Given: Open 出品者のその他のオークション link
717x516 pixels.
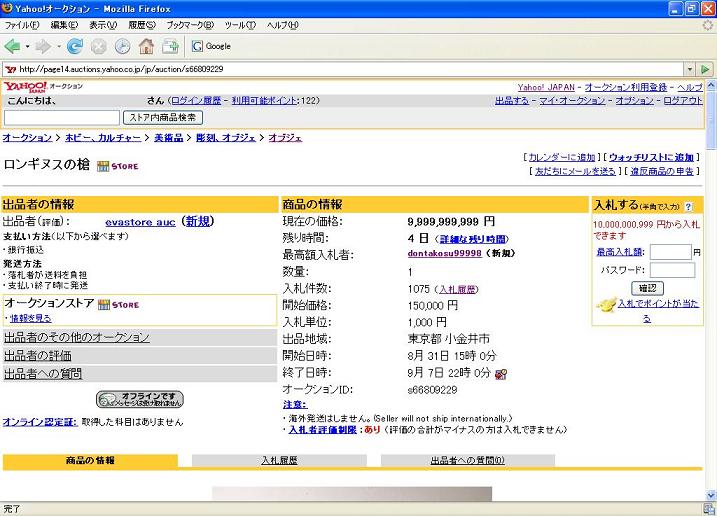Looking at the screenshot, I should point(77,338).
